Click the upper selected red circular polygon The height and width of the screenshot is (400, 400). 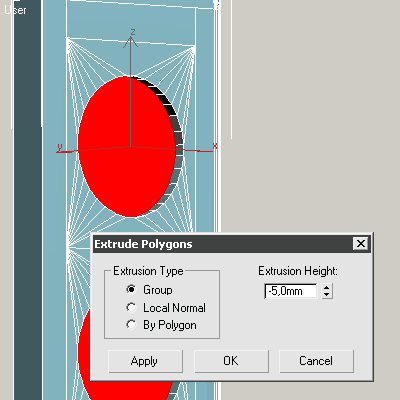tap(127, 147)
